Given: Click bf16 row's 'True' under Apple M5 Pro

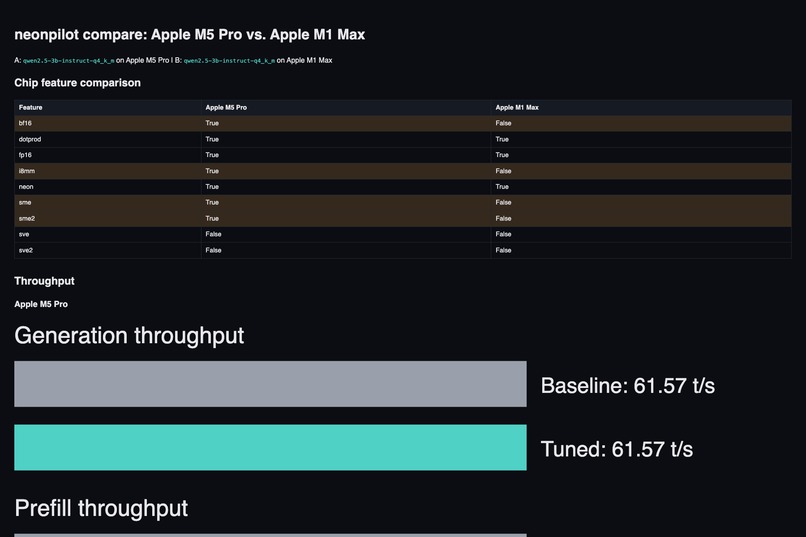Looking at the screenshot, I should 212,123.
